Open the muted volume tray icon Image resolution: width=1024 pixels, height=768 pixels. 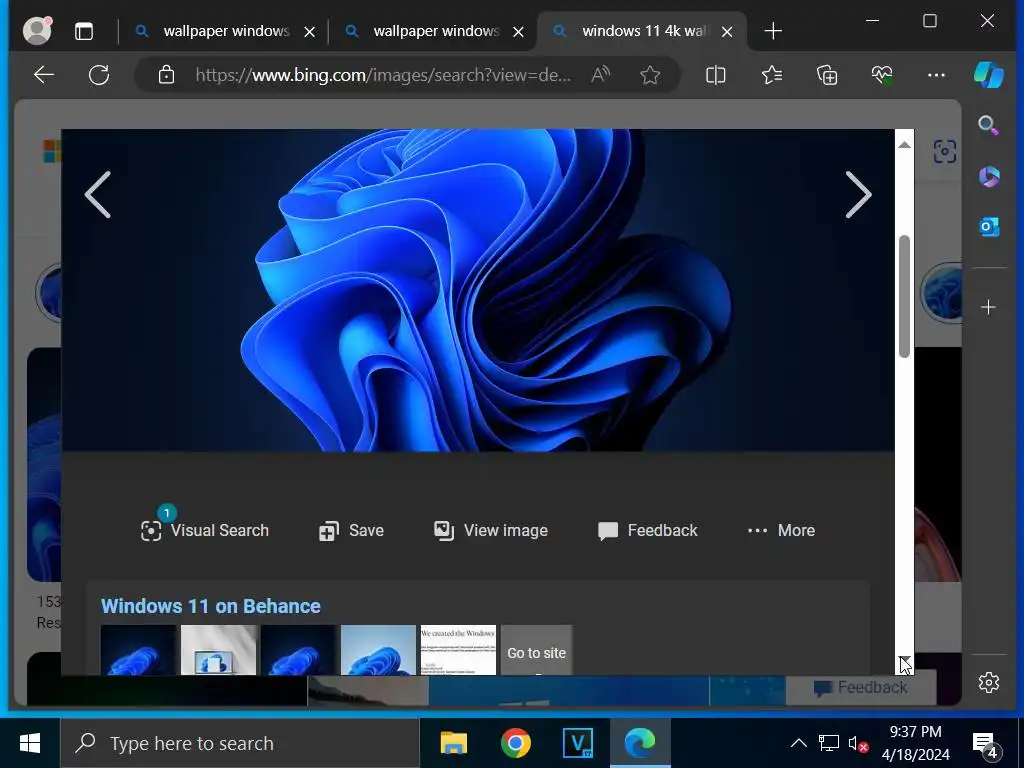point(858,743)
